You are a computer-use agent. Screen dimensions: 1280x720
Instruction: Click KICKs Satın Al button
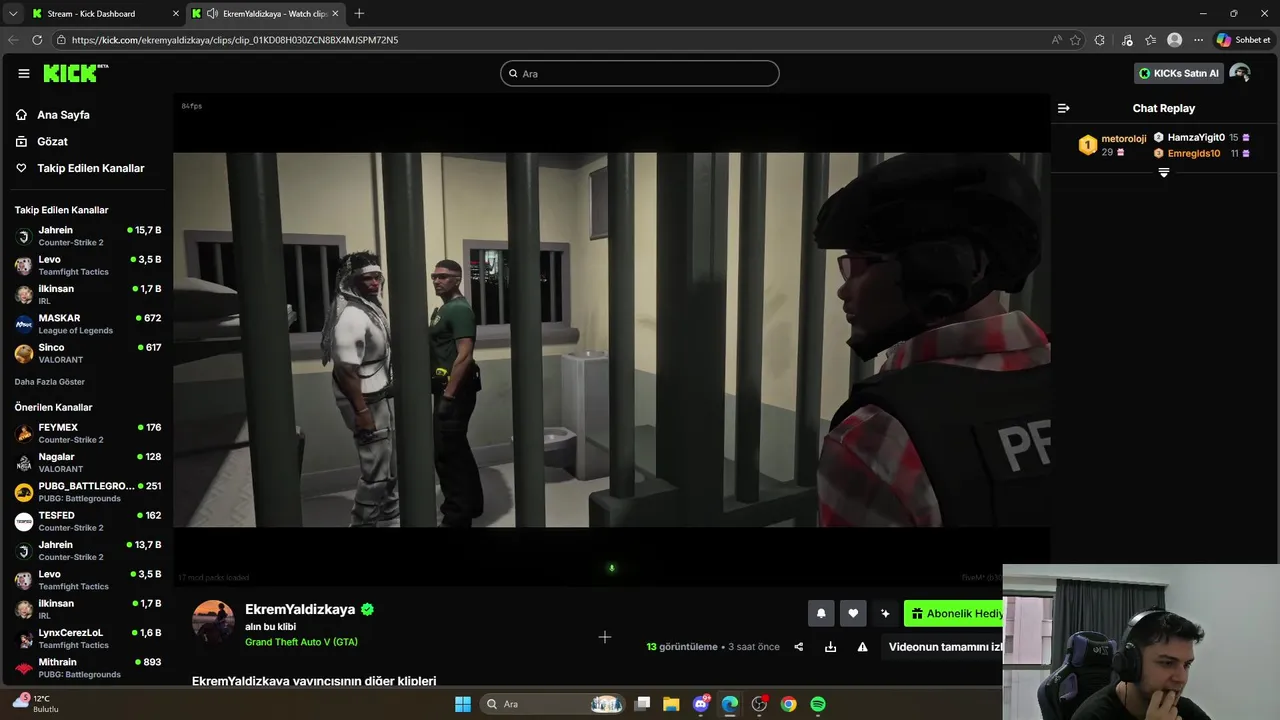(1178, 73)
